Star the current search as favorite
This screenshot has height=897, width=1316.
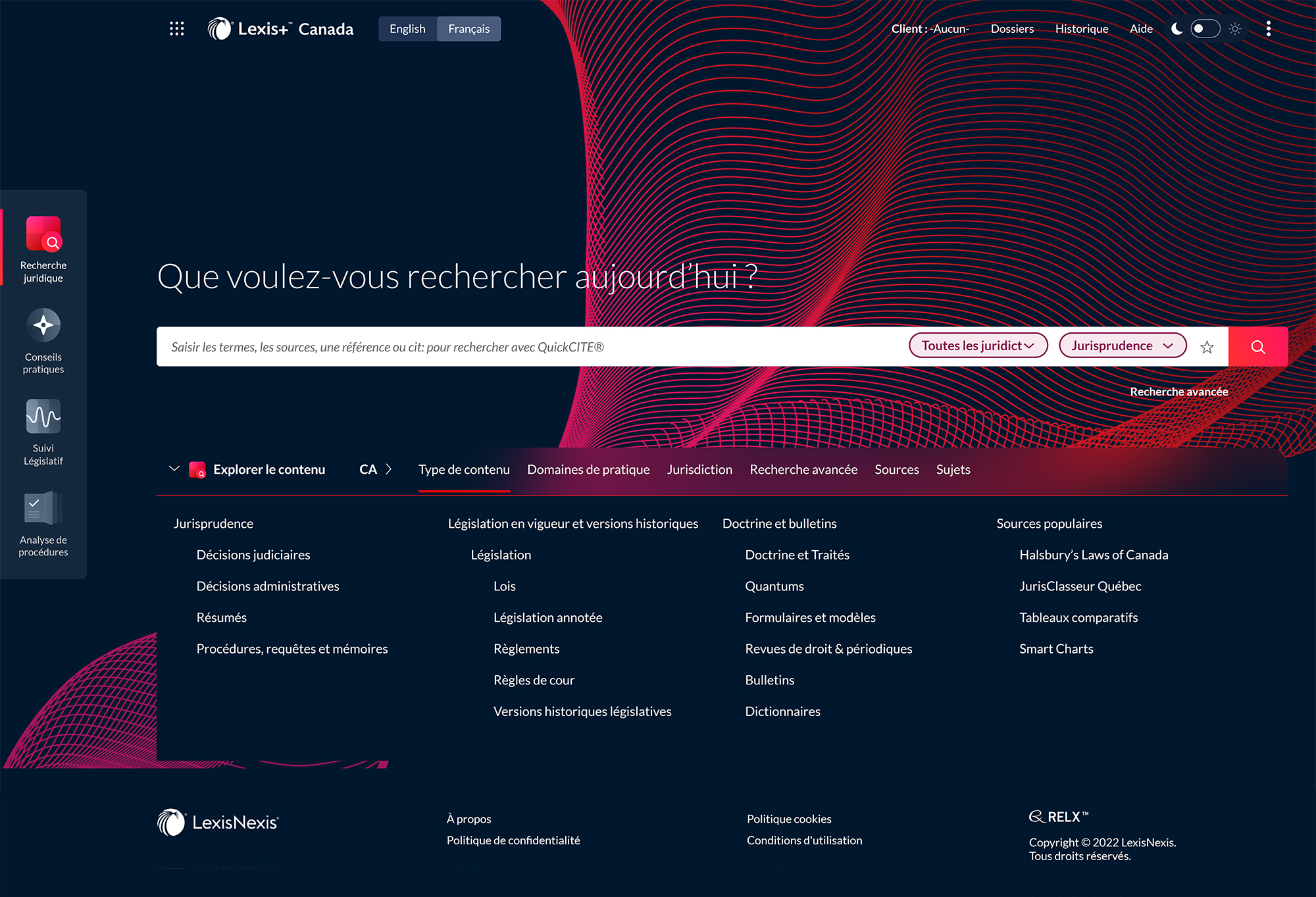coord(1207,347)
